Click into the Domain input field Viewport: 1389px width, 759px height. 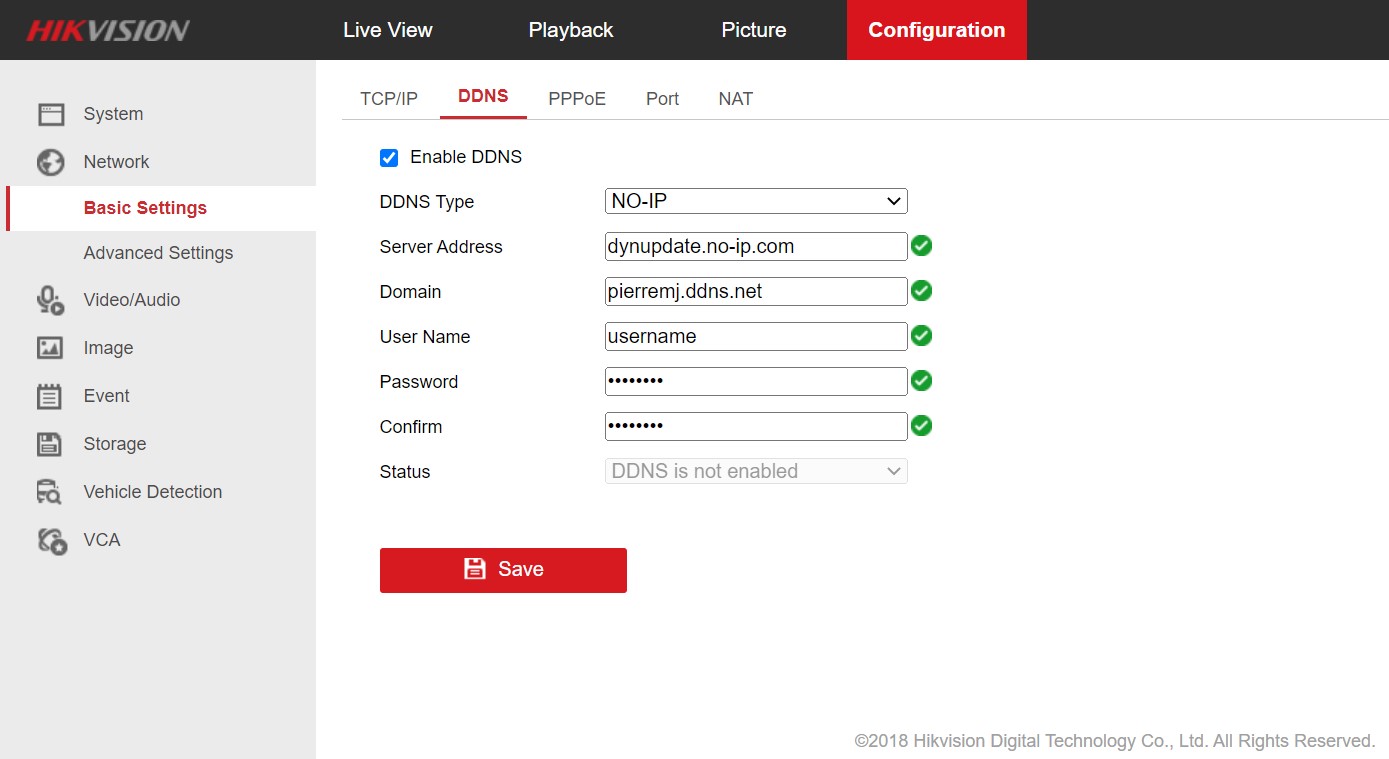[755, 291]
